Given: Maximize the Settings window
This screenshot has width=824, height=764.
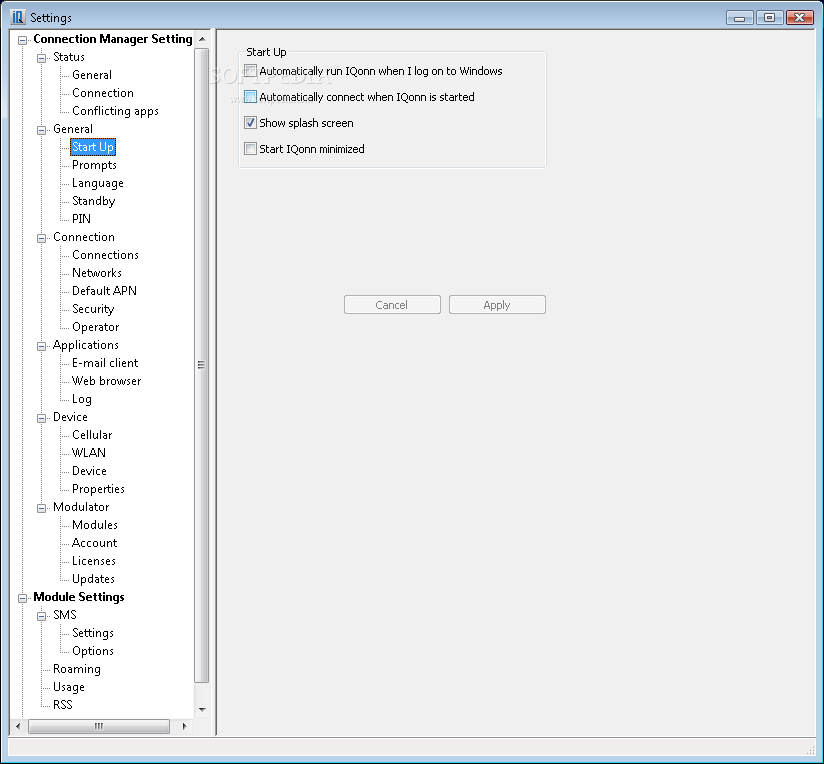Looking at the screenshot, I should 770,18.
